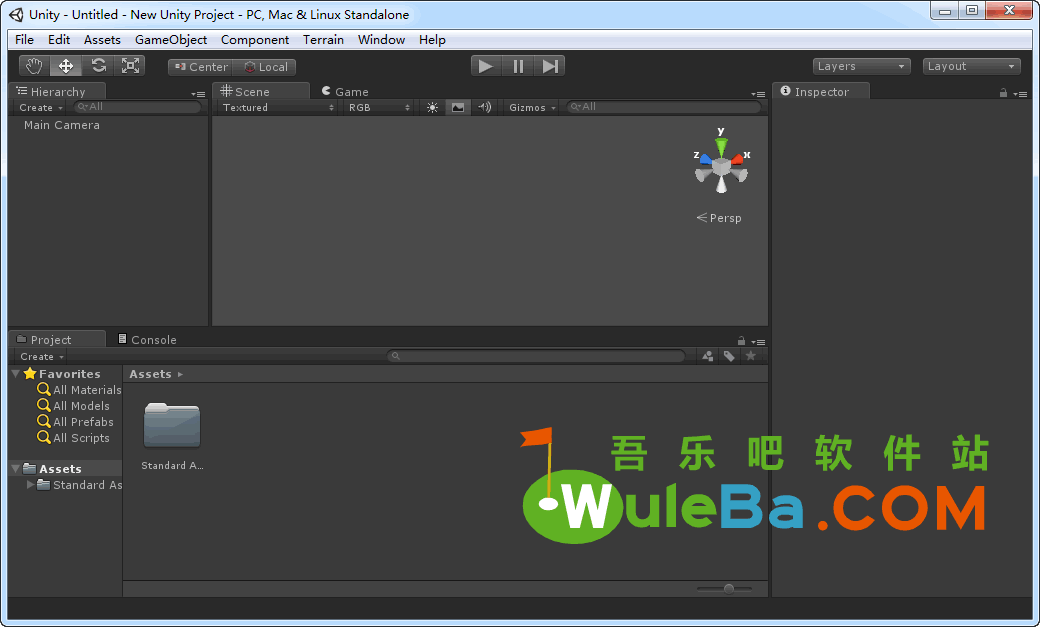Open the Scene panel options menu
Image resolution: width=1040 pixels, height=627 pixels.
pos(758,94)
